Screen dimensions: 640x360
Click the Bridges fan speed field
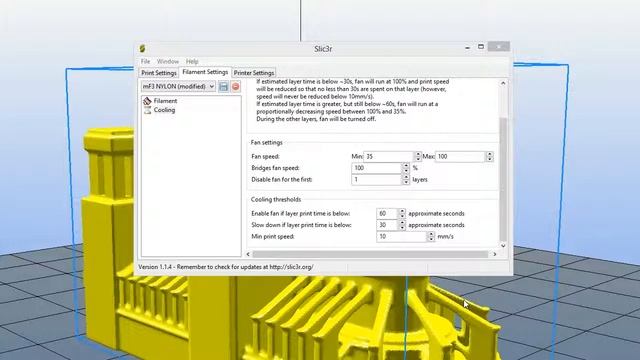(x=377, y=168)
